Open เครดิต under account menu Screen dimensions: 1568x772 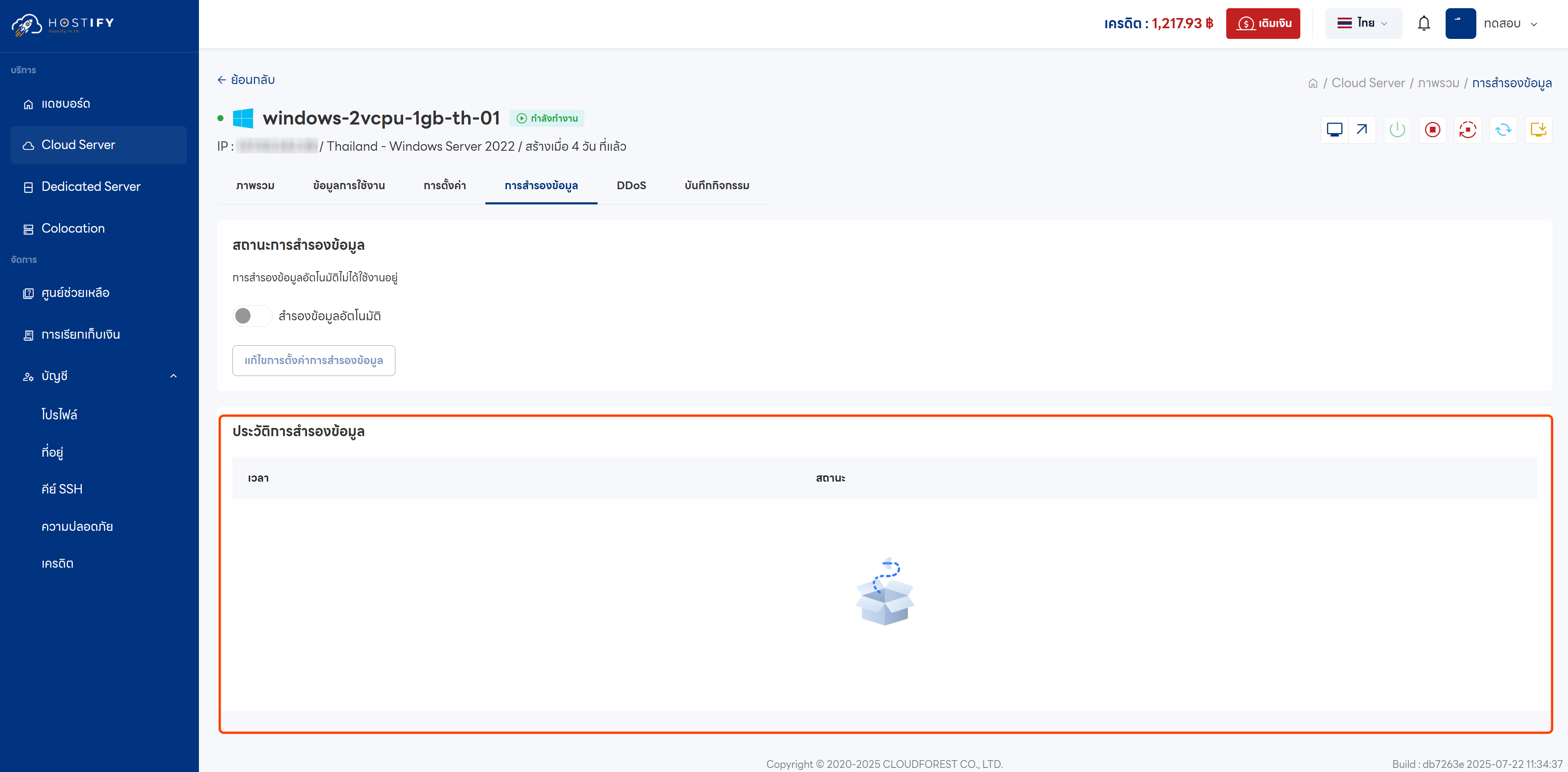point(57,564)
